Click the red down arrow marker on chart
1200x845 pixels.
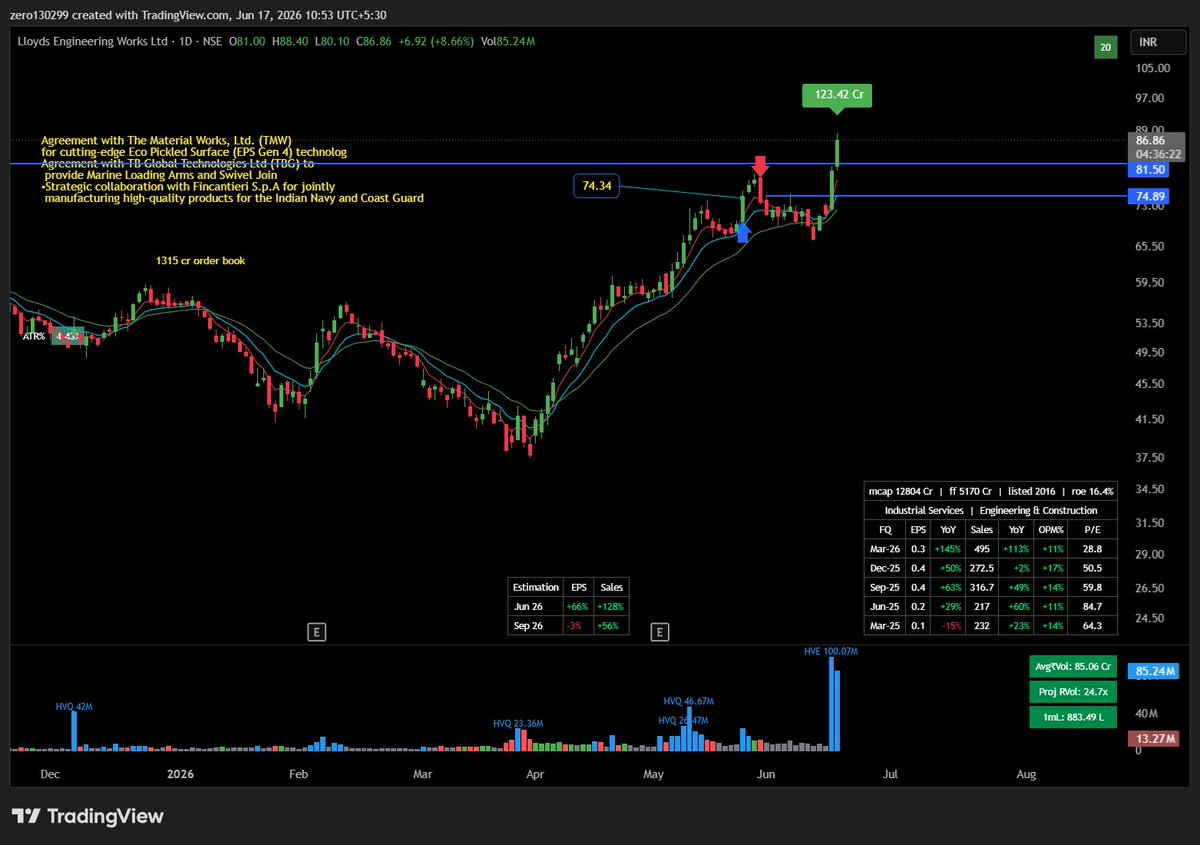pyautogui.click(x=760, y=166)
